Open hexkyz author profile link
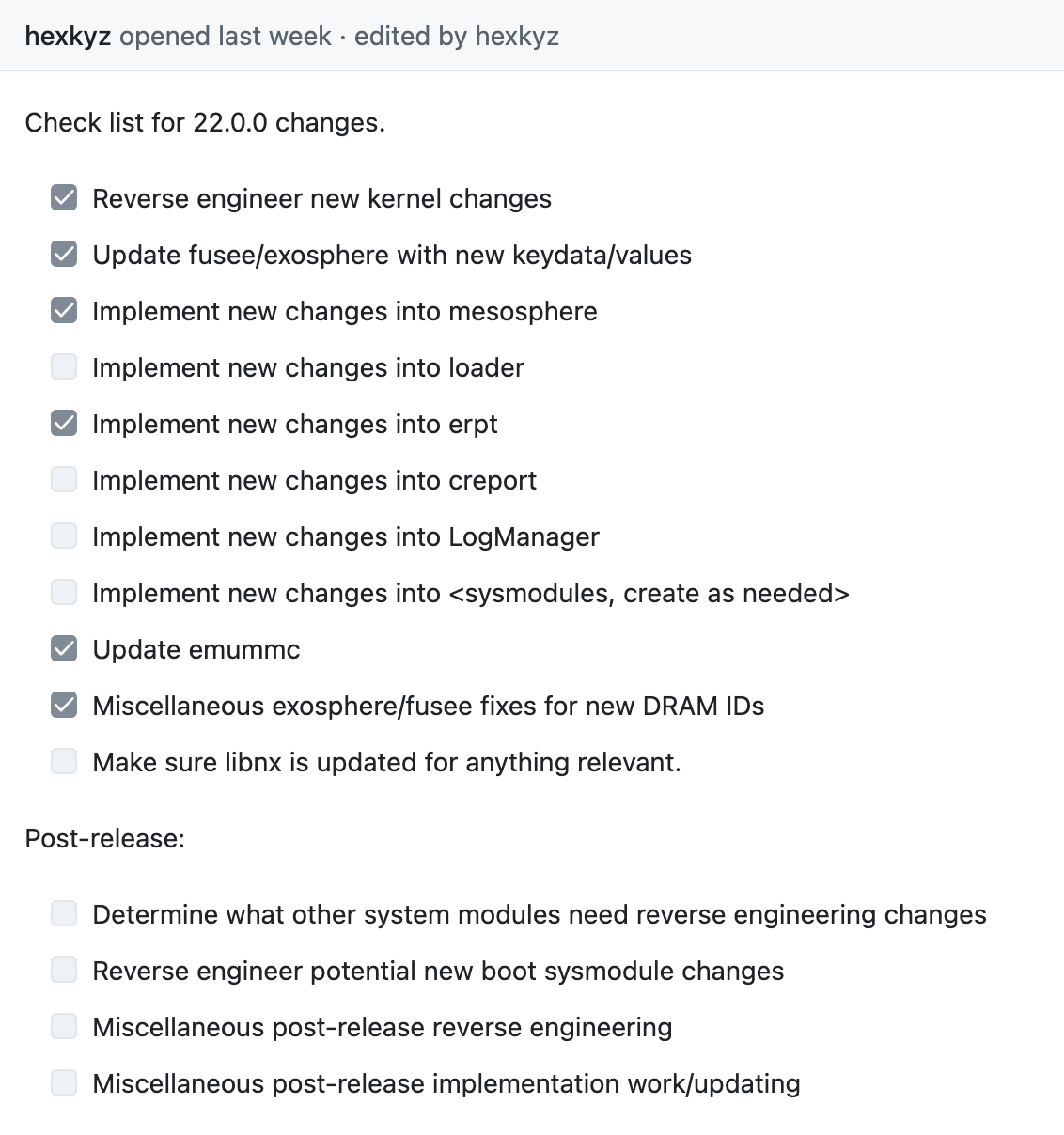 pos(68,37)
